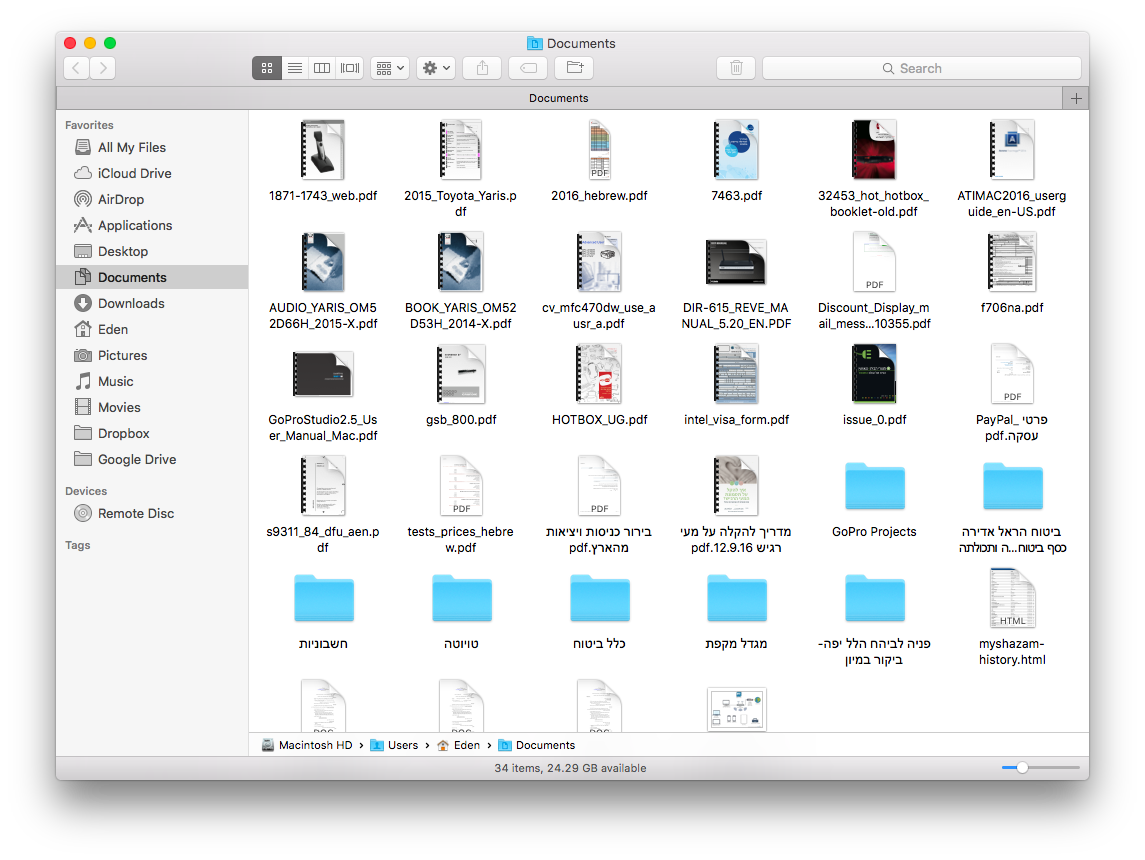Select gsb_800.pdf file
The width and height of the screenshot is (1145, 860).
tap(461, 374)
